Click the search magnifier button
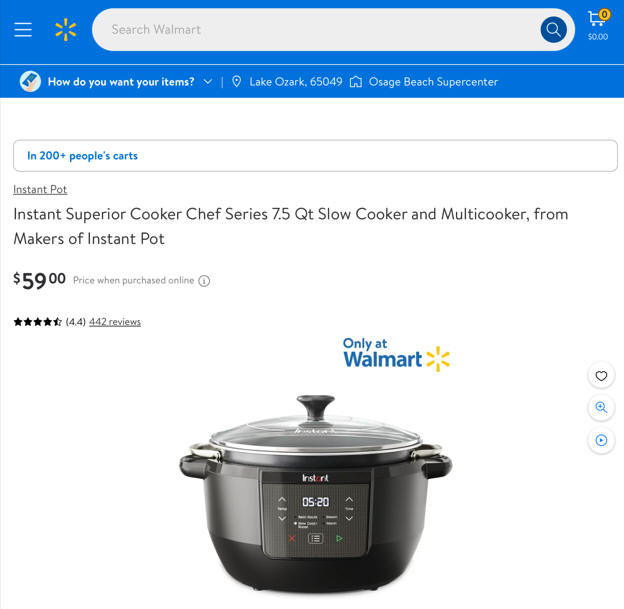The height and width of the screenshot is (609, 624). [x=553, y=30]
